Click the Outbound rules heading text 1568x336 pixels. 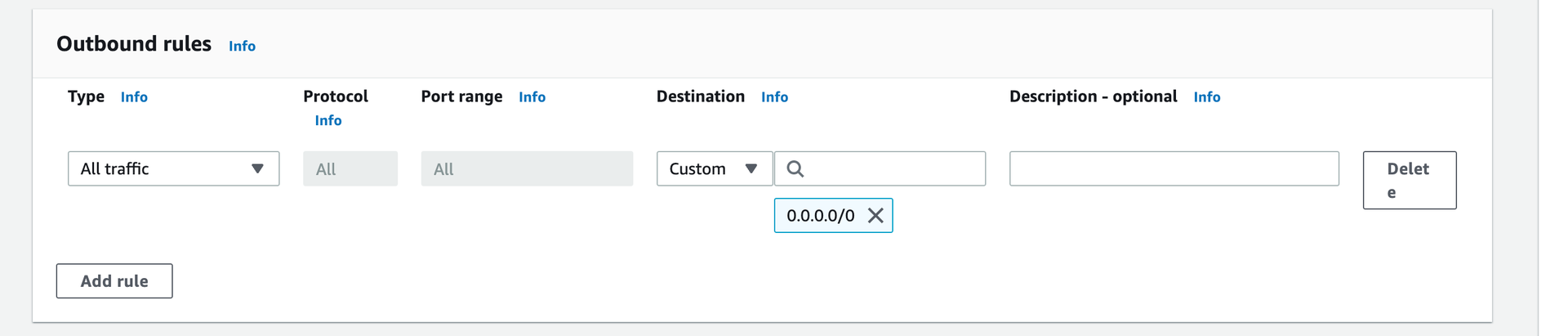pyautogui.click(x=134, y=44)
